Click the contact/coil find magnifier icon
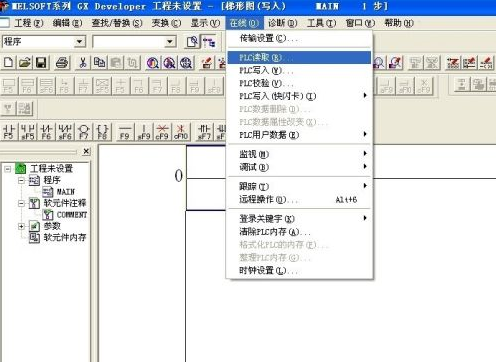Screen dimensions: 496x362 click(x=186, y=62)
